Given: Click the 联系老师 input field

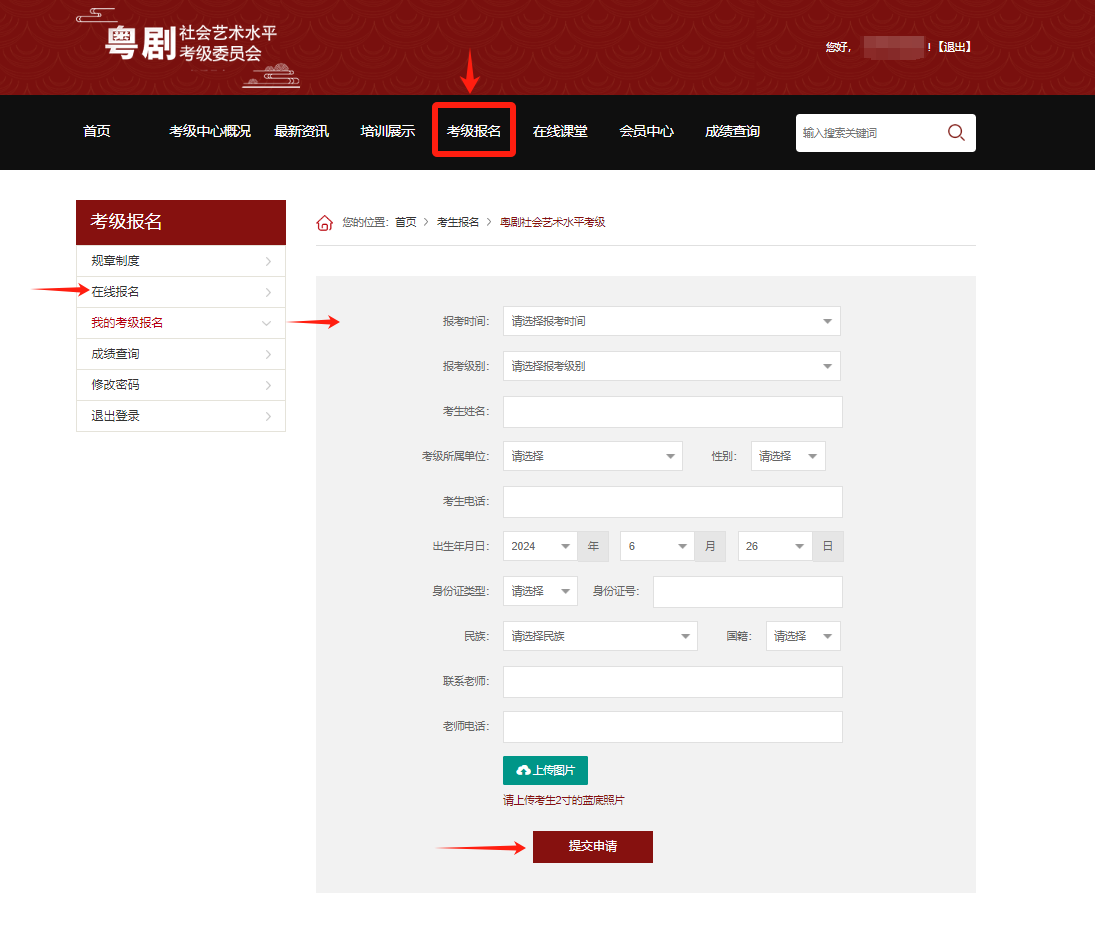Looking at the screenshot, I should pyautogui.click(x=673, y=682).
